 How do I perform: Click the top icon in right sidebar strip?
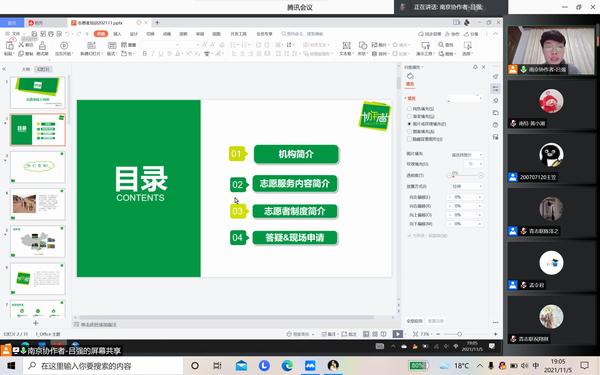pyautogui.click(x=496, y=77)
